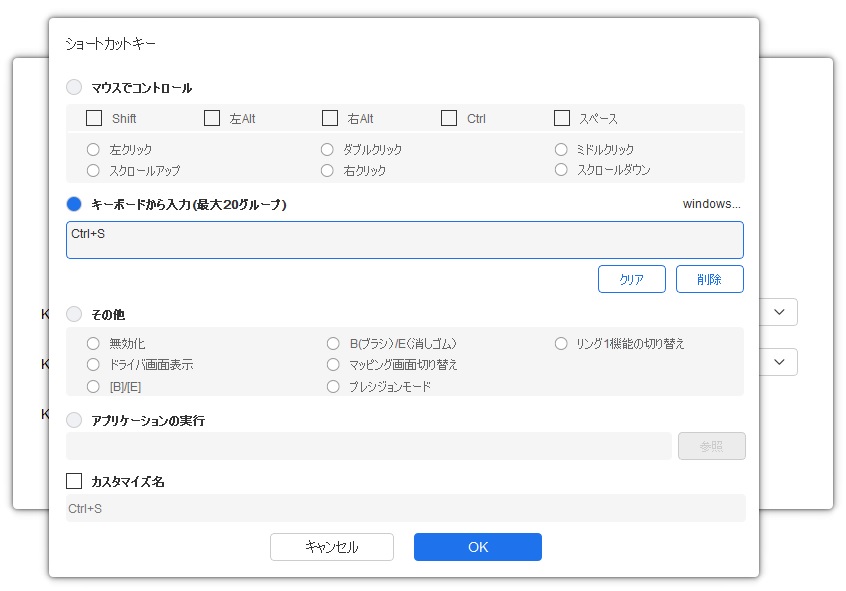The image size is (846, 591).
Task: Select リング1機能の切り替え radio button
Action: 562,344
